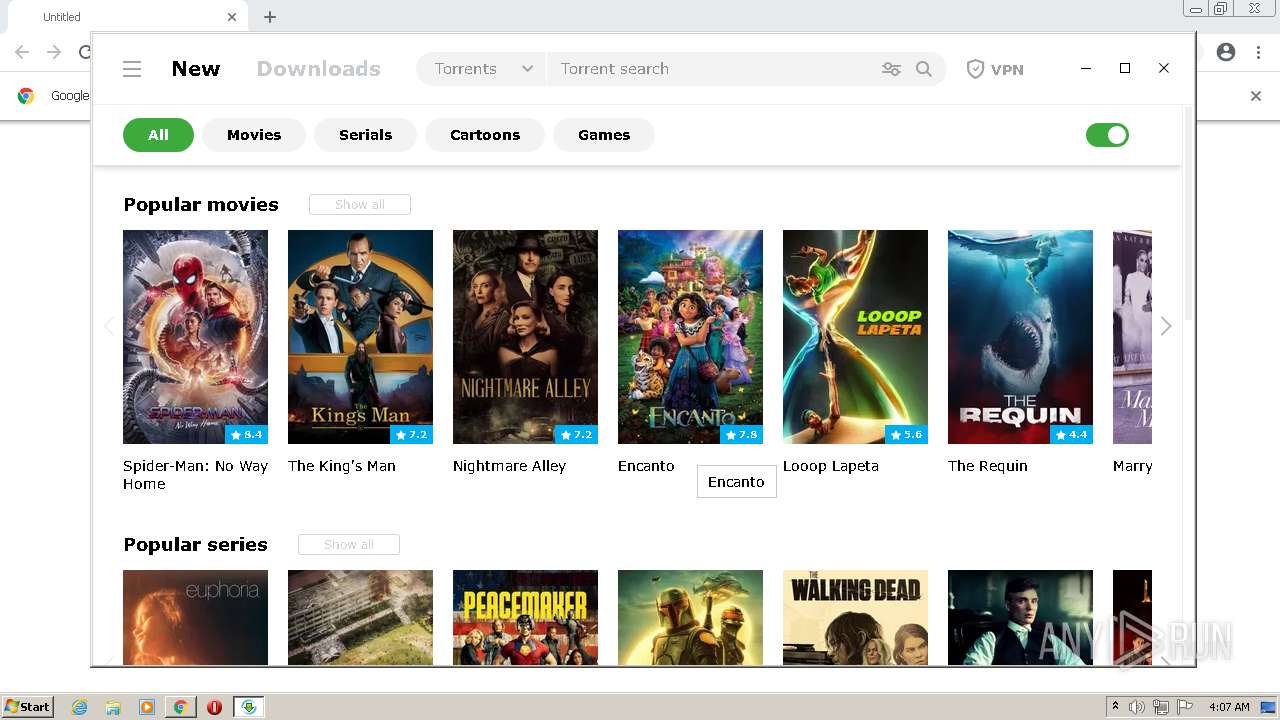Go back in the Chrome window
Image resolution: width=1280 pixels, height=720 pixels.
(22, 52)
